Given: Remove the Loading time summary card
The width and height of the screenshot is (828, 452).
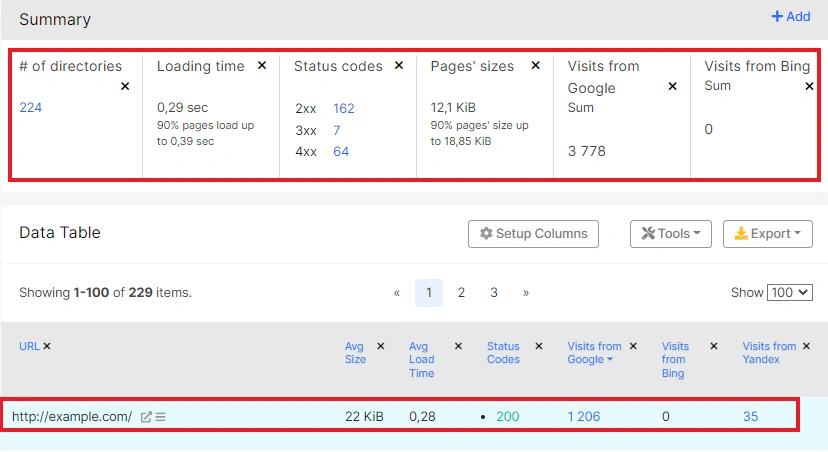Looking at the screenshot, I should 262,66.
